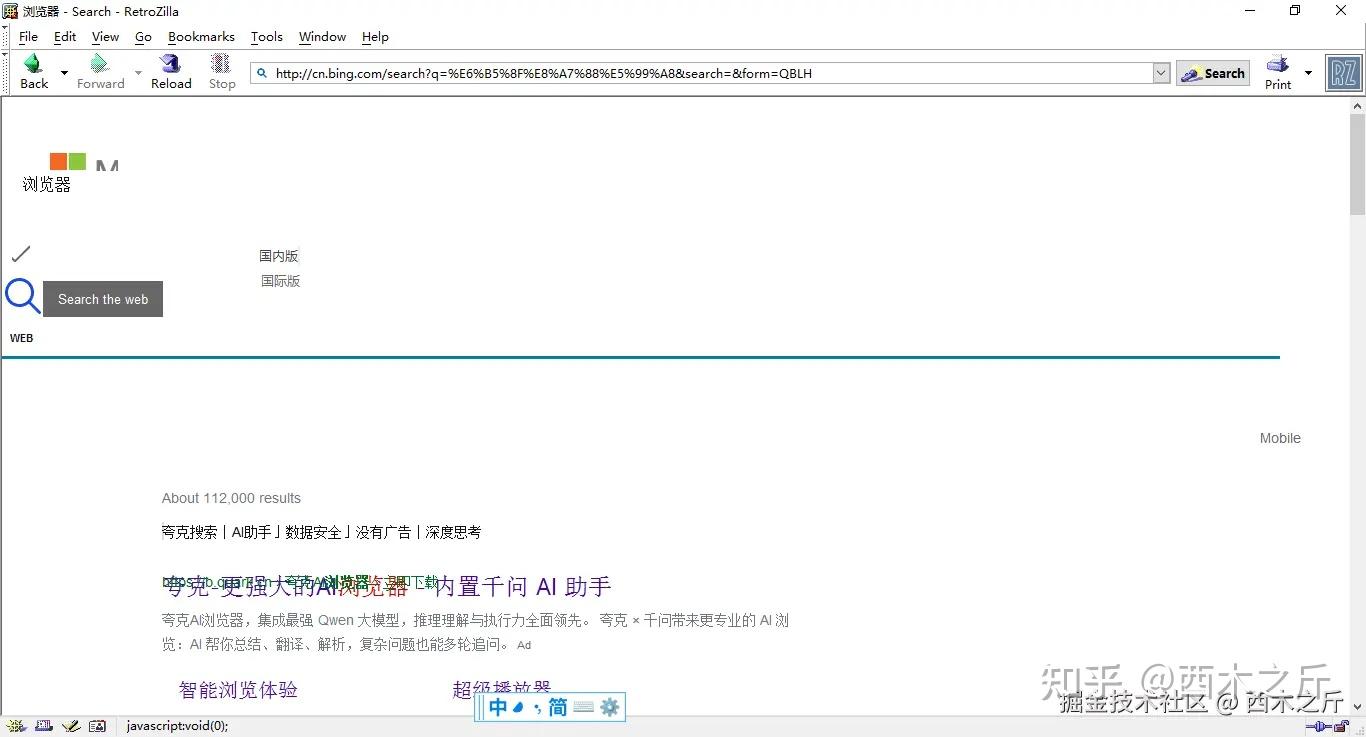Click the scrollbar up arrow
The image size is (1366, 737).
coord(1357,105)
